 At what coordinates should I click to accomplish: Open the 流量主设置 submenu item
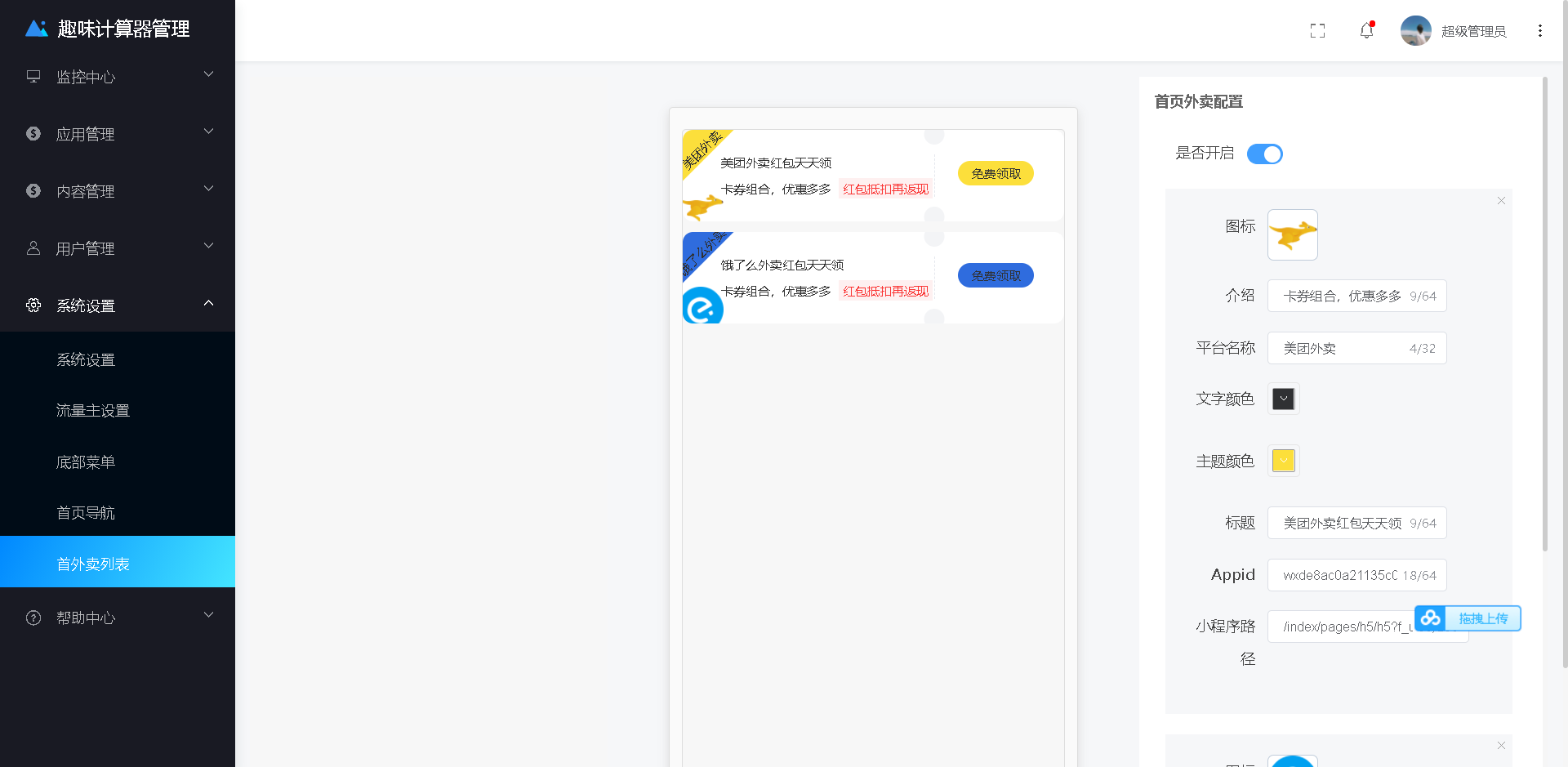coord(118,410)
